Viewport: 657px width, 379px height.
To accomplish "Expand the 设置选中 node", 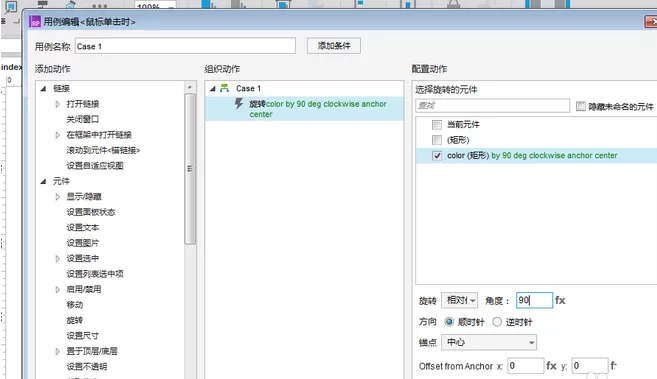I will point(57,258).
